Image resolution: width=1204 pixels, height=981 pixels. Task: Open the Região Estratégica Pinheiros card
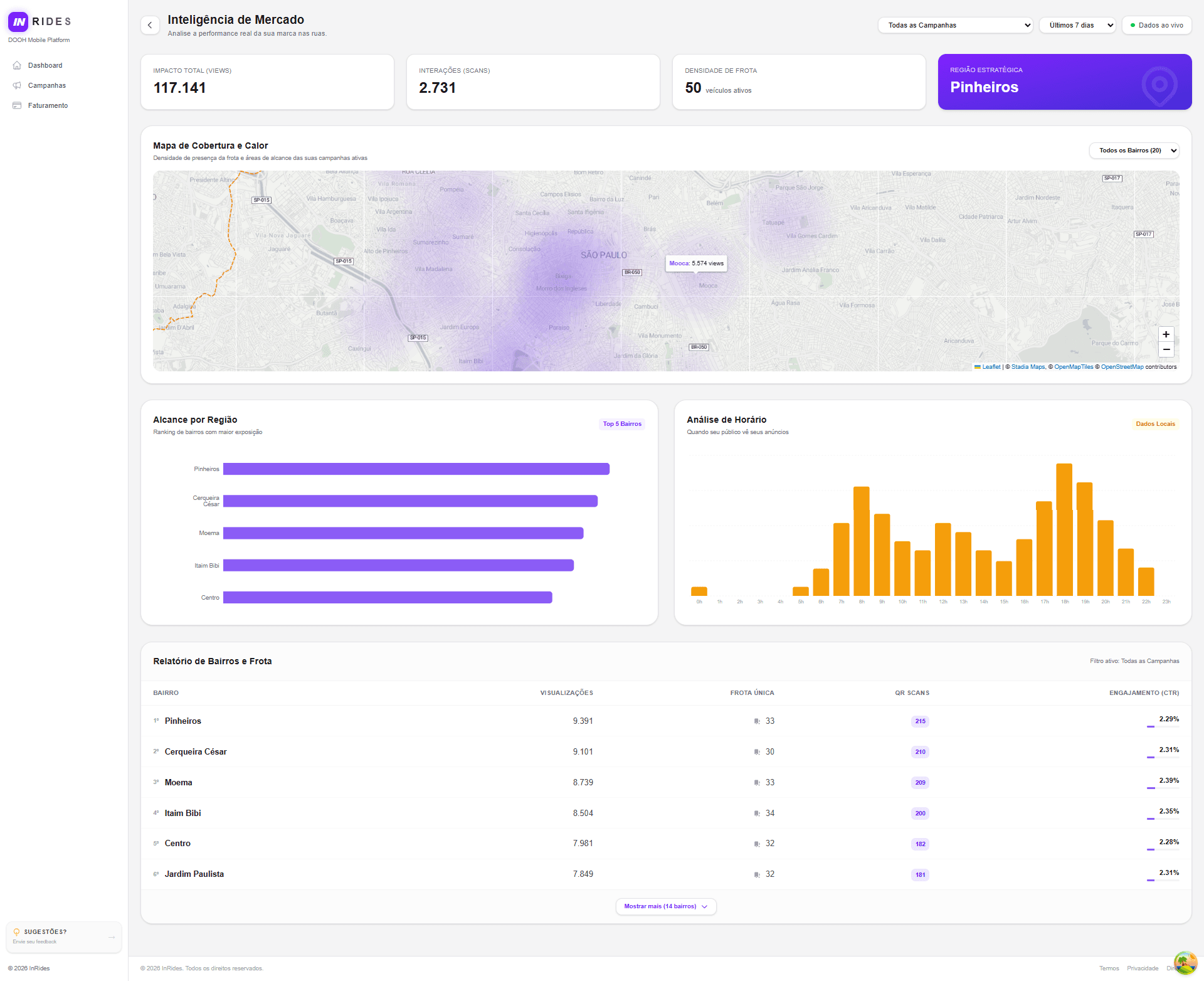(1065, 82)
